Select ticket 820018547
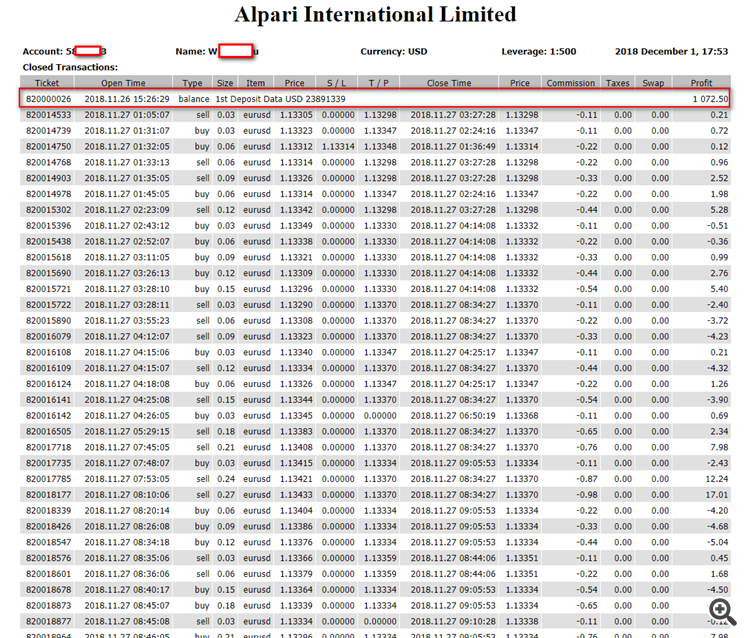This screenshot has height=638, width=750. 48,542
